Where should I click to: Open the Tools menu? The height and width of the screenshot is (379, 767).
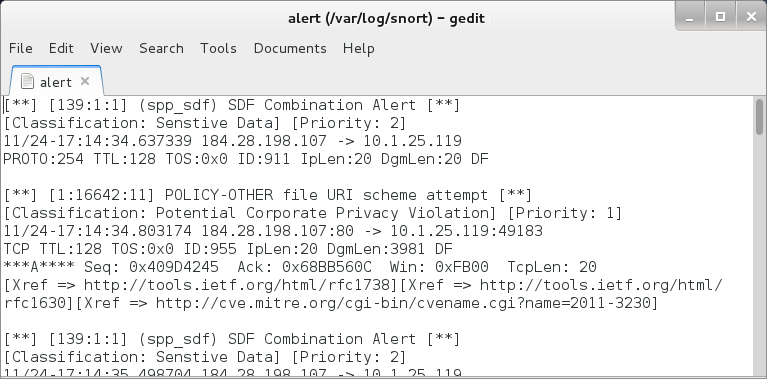pos(218,48)
